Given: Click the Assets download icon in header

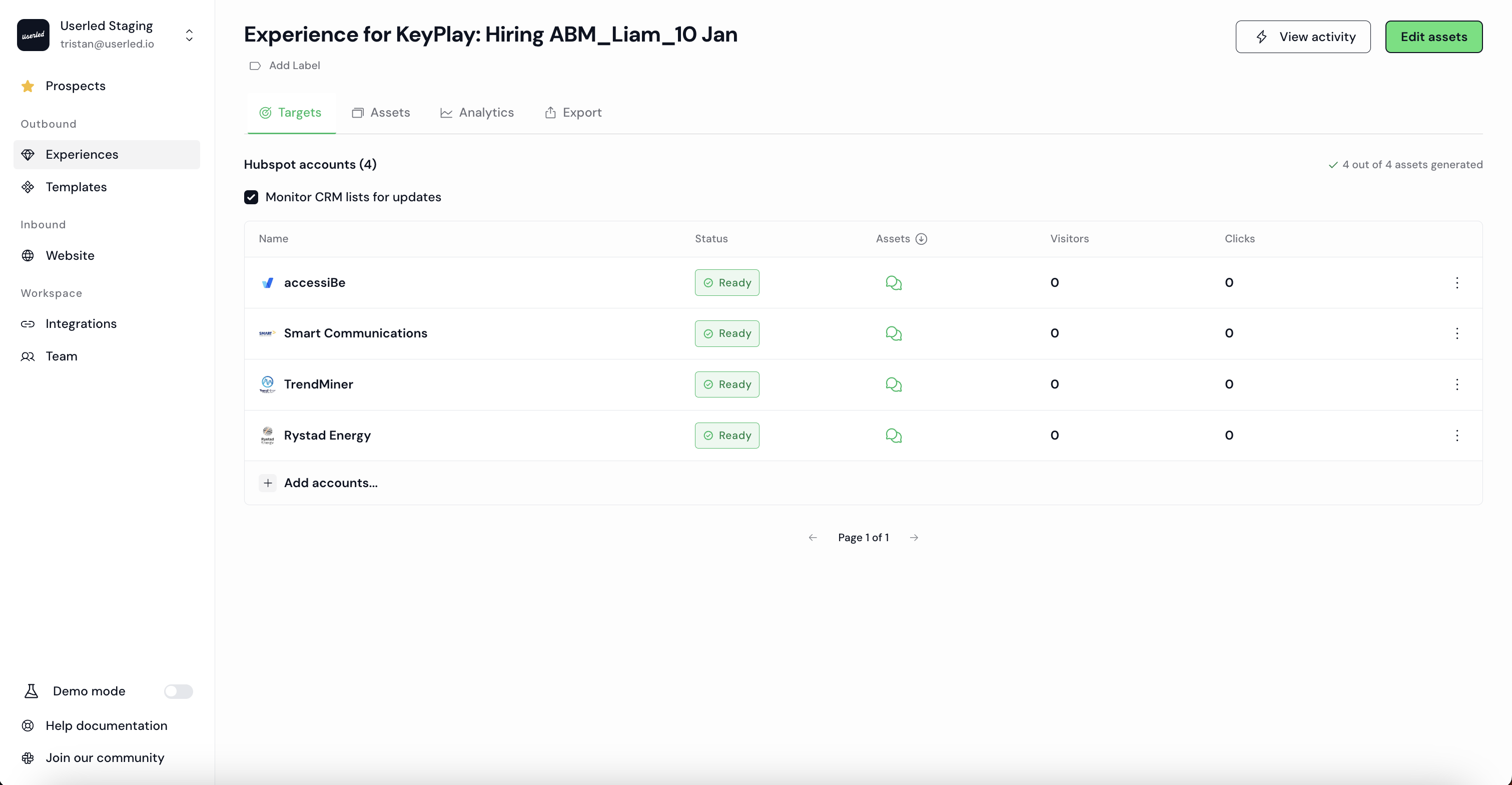Looking at the screenshot, I should (921, 239).
